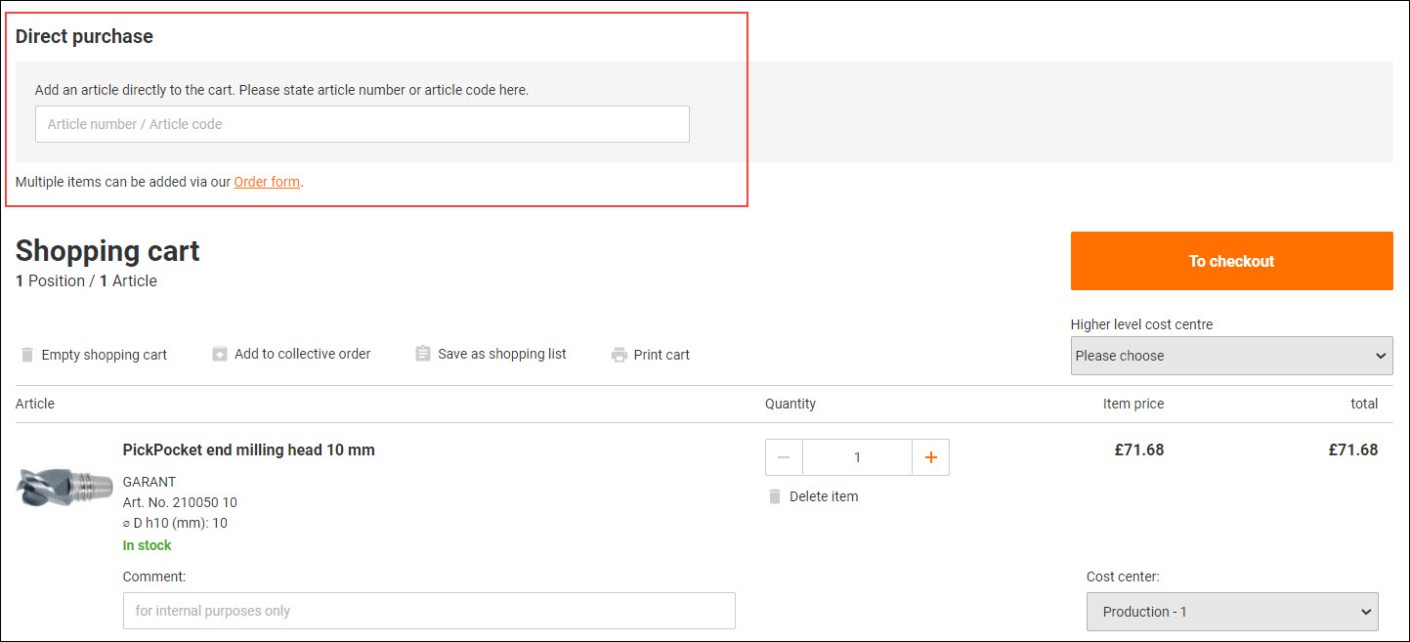Expand the Cost center Production - 1 dropdown
The image size is (1410, 642).
pos(1231,612)
